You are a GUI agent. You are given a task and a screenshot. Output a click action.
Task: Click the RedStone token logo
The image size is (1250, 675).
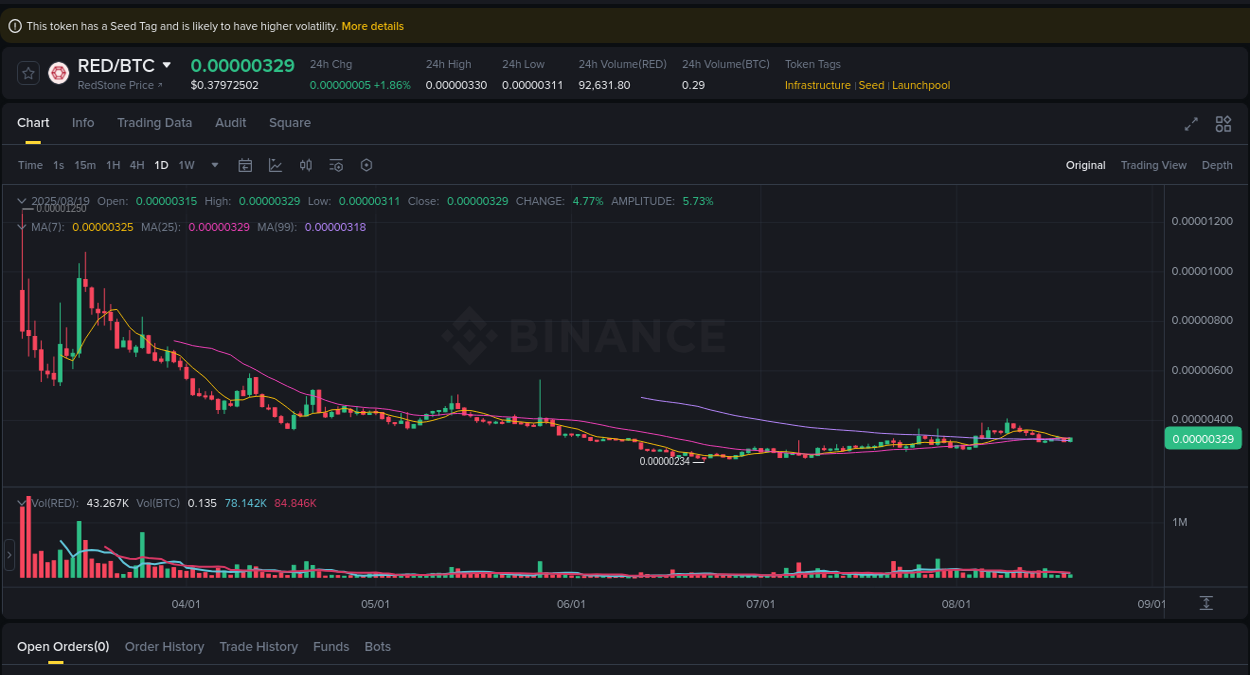tap(58, 73)
